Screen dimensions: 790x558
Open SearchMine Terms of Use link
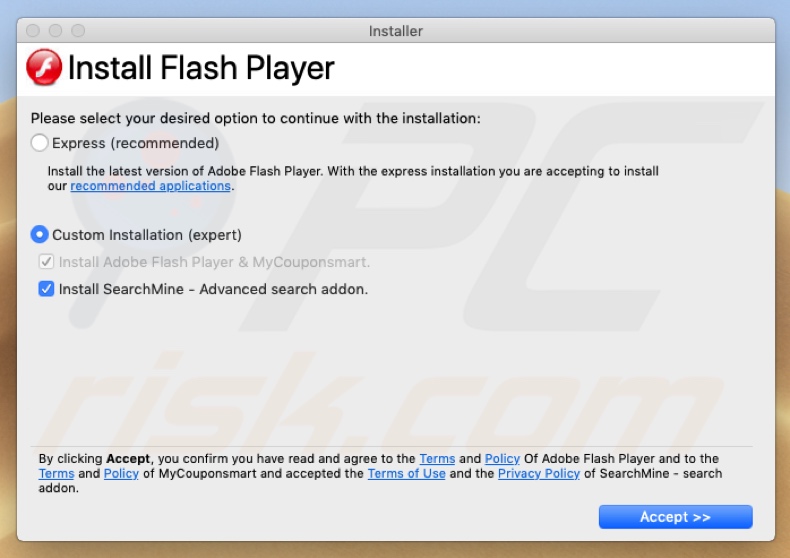pos(406,474)
